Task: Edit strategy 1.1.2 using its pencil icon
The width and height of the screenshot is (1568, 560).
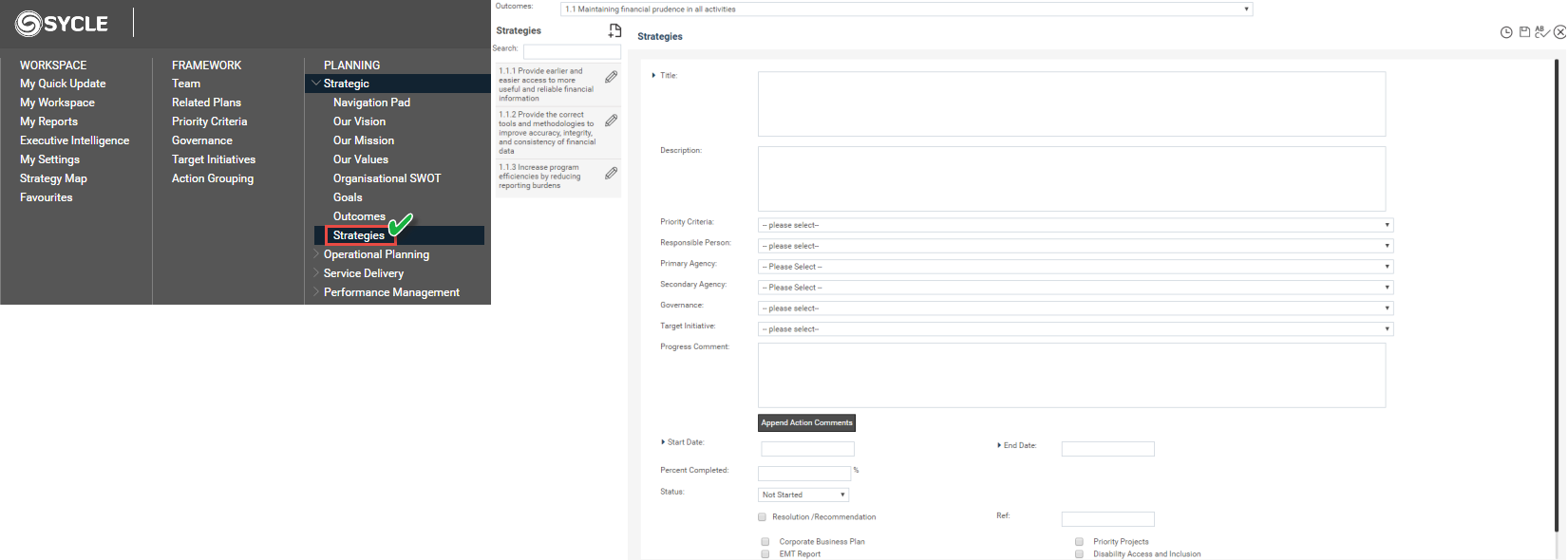Action: 611,121
